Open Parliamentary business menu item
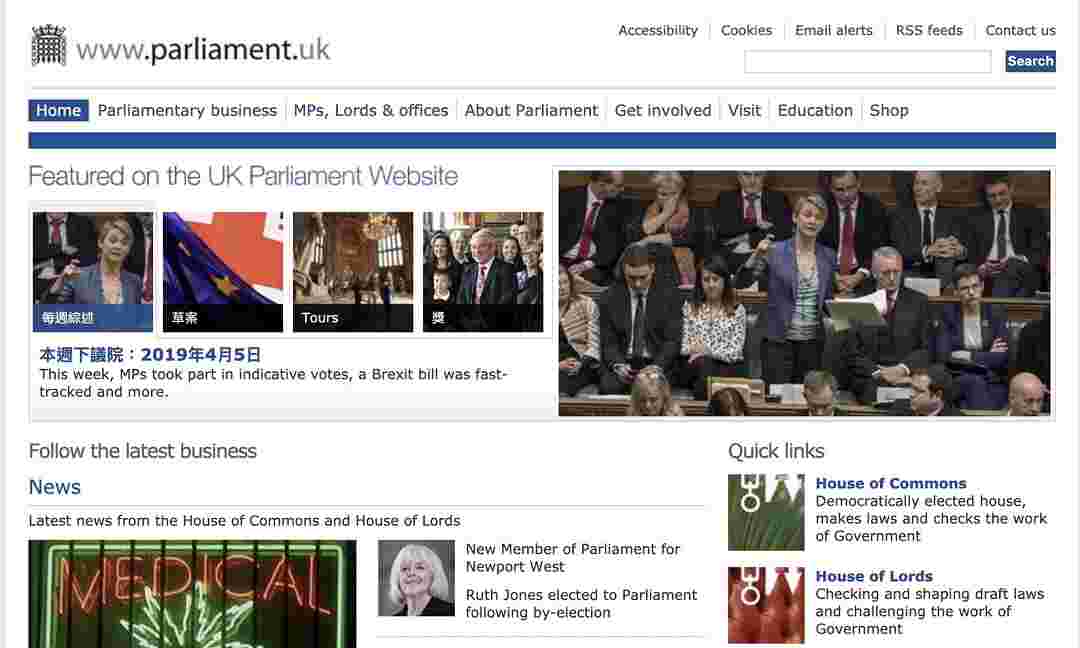 coord(187,110)
